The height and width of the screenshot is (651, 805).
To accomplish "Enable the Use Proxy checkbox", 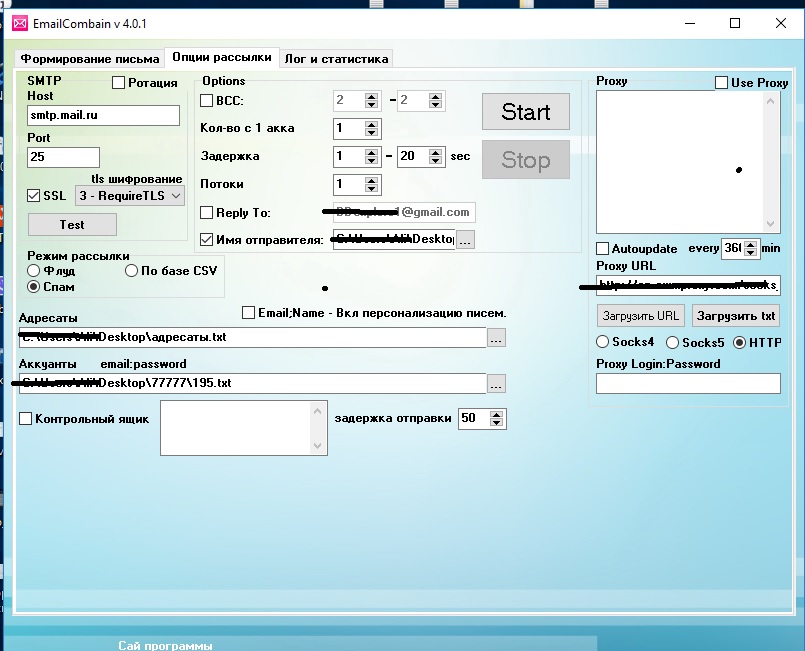I will pos(721,83).
